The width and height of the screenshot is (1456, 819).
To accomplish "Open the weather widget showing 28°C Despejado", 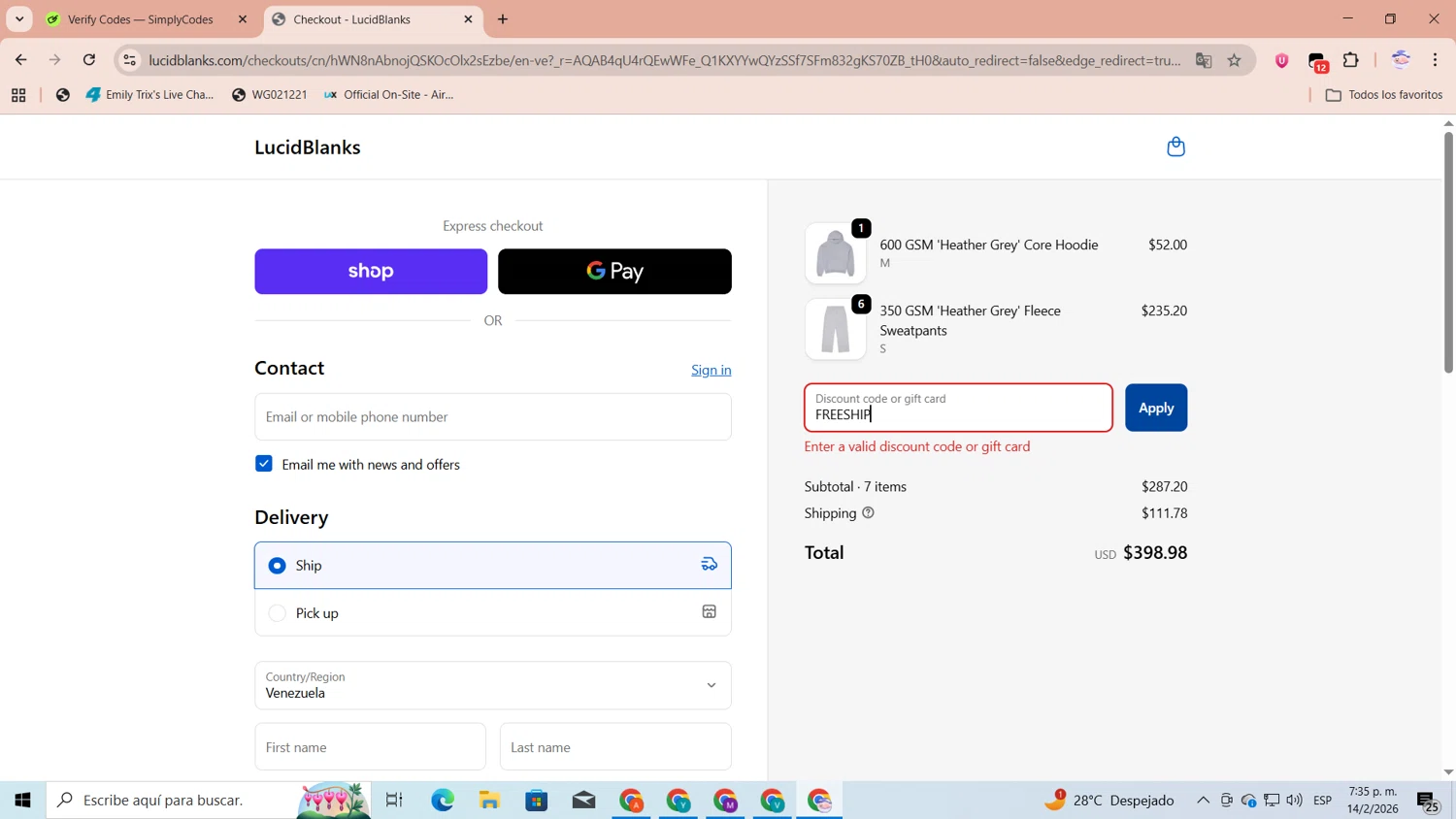I will click(1109, 800).
